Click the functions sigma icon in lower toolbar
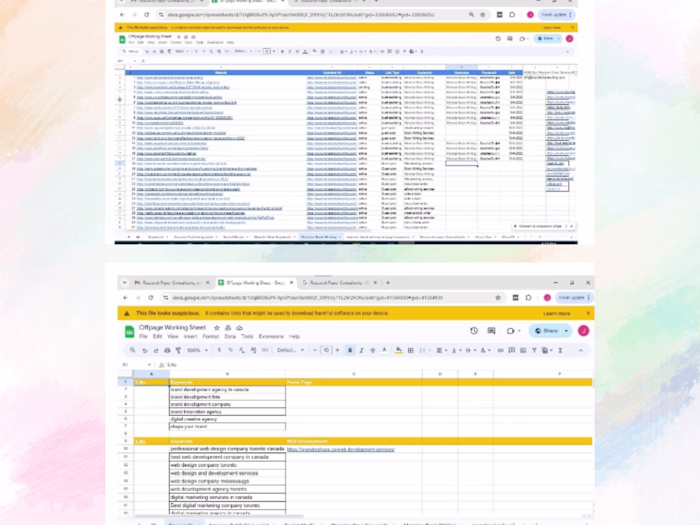 (560, 350)
